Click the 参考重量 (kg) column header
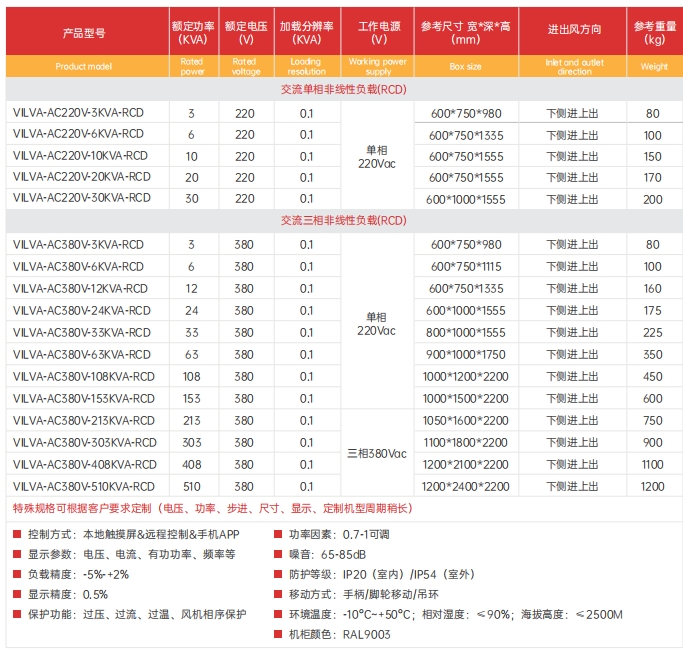Image resolution: width=683 pixels, height=655 pixels. 652,32
